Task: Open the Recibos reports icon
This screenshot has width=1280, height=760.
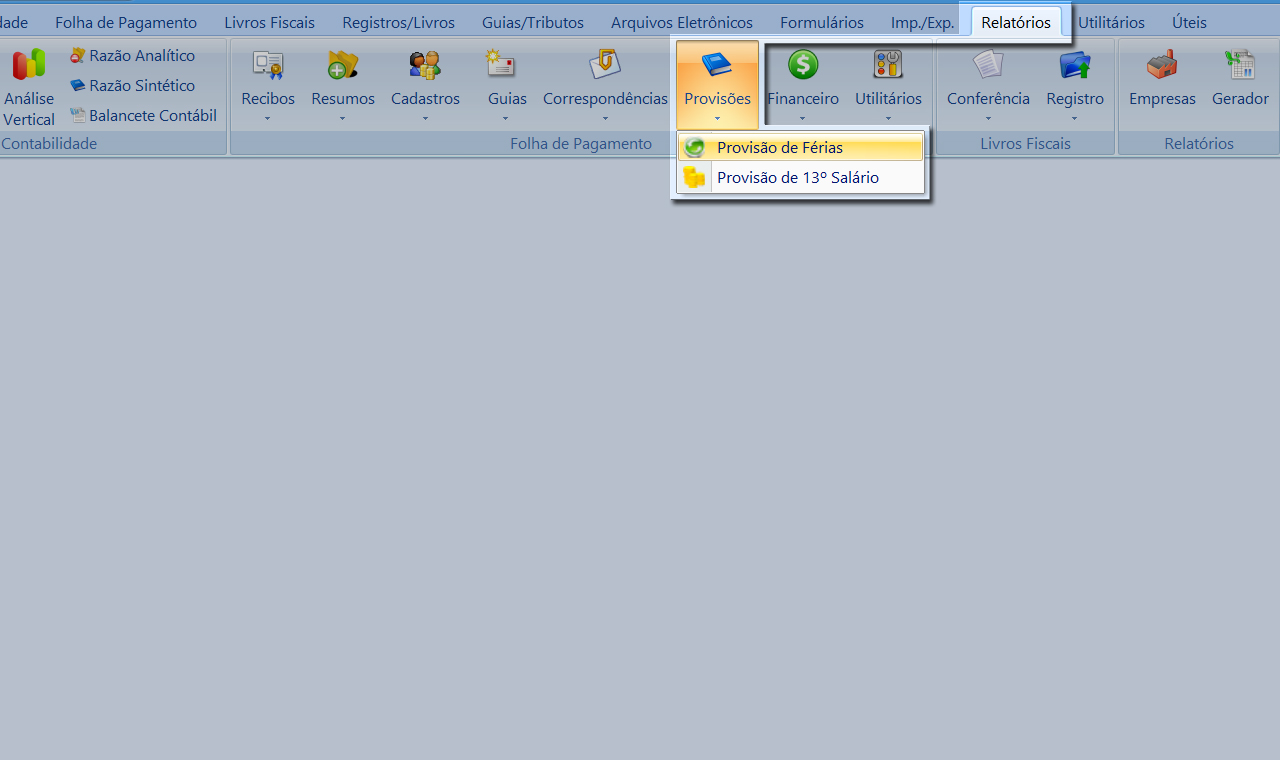Action: (x=268, y=65)
